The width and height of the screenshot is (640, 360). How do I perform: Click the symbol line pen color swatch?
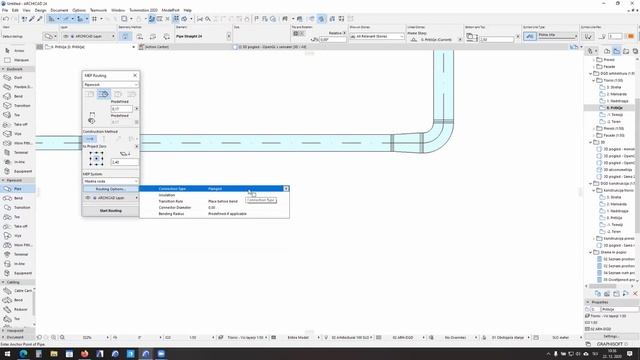[630, 36]
